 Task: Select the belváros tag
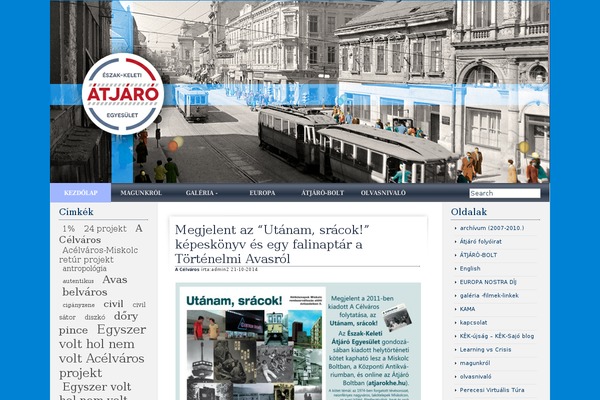pyautogui.click(x=85, y=292)
